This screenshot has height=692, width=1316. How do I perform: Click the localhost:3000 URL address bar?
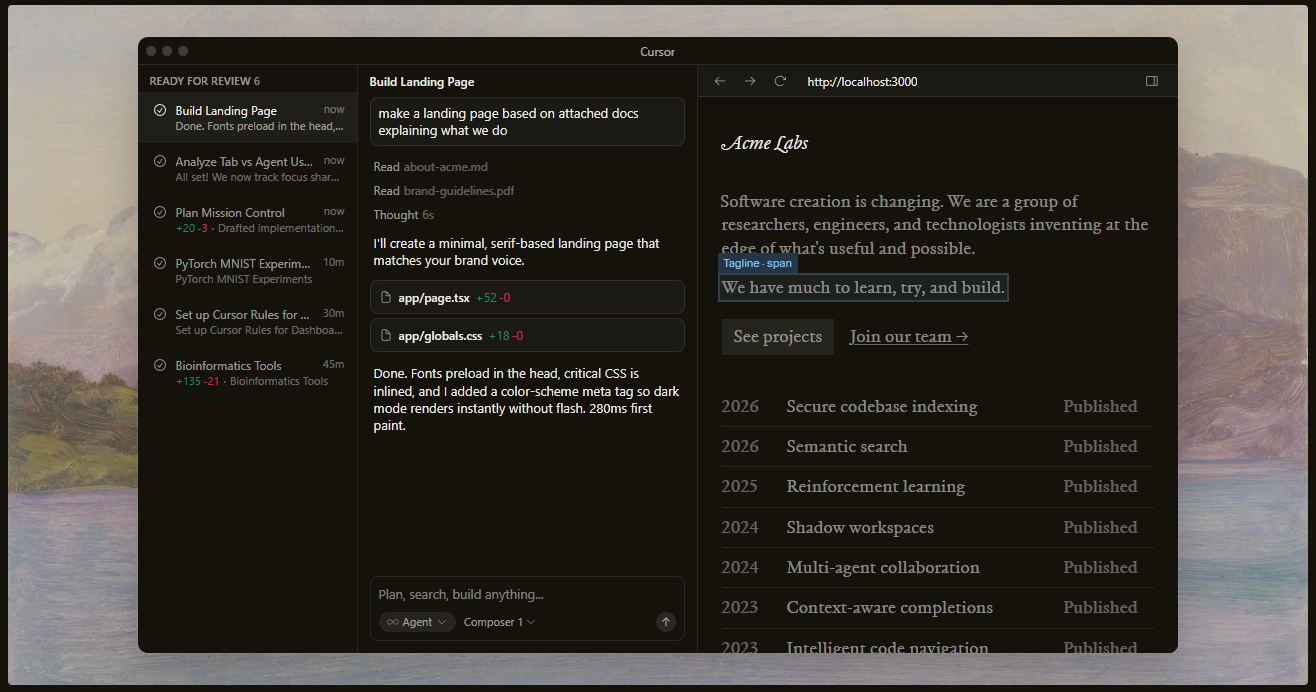[862, 82]
